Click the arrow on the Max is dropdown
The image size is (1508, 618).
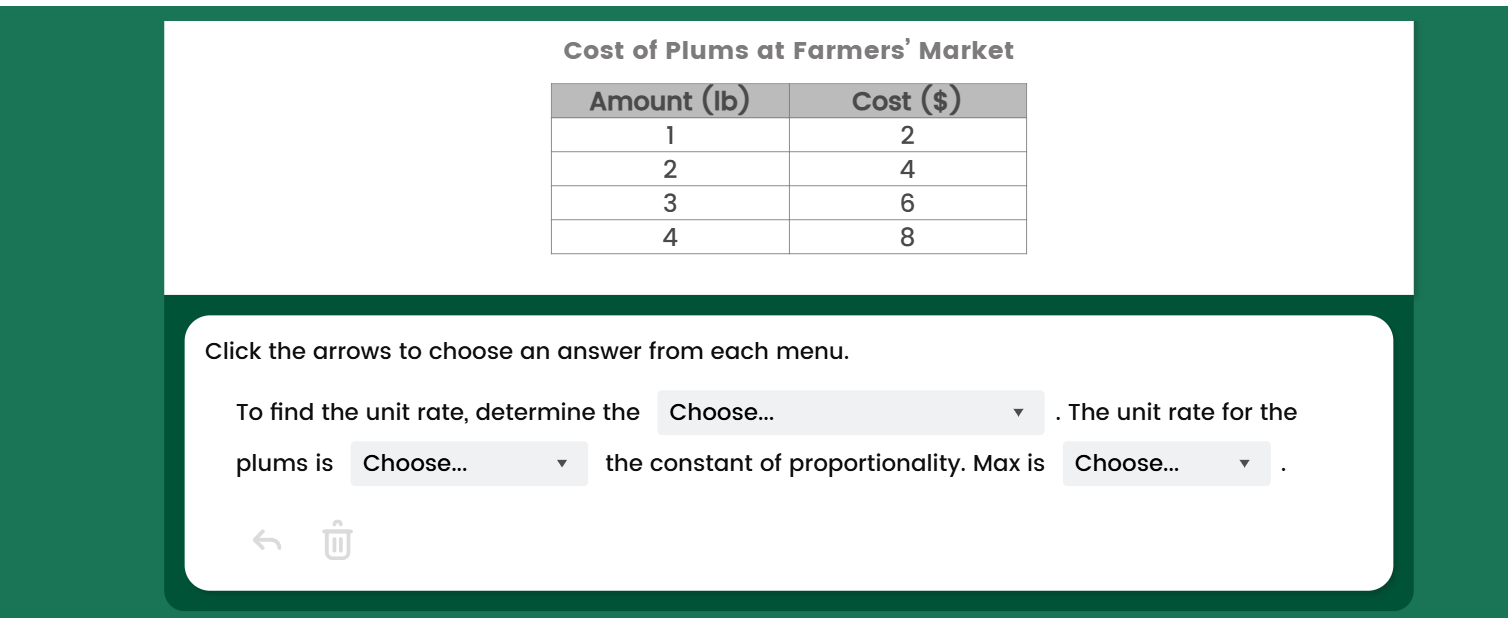(1245, 463)
